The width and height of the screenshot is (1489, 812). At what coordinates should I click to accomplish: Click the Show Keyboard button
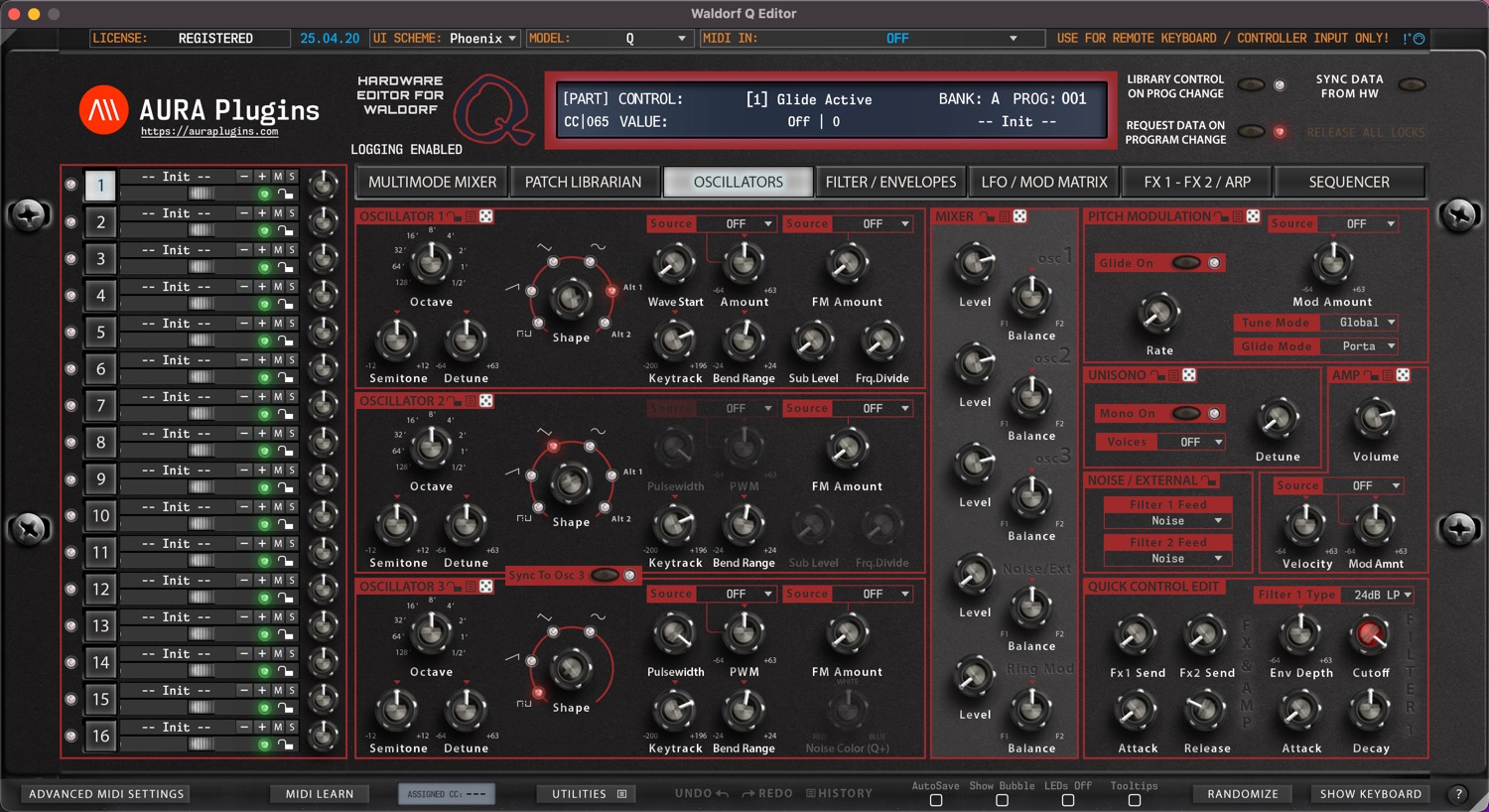[1371, 794]
